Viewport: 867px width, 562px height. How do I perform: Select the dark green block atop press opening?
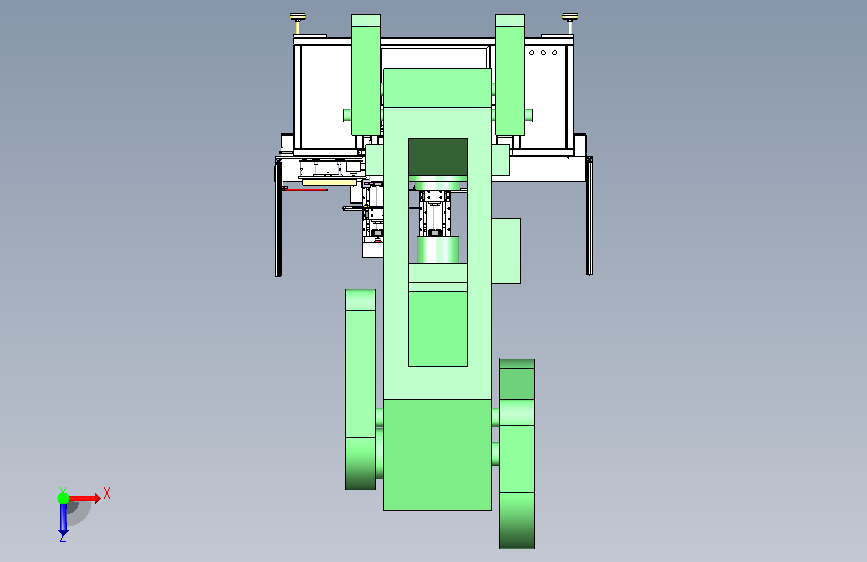coord(438,157)
